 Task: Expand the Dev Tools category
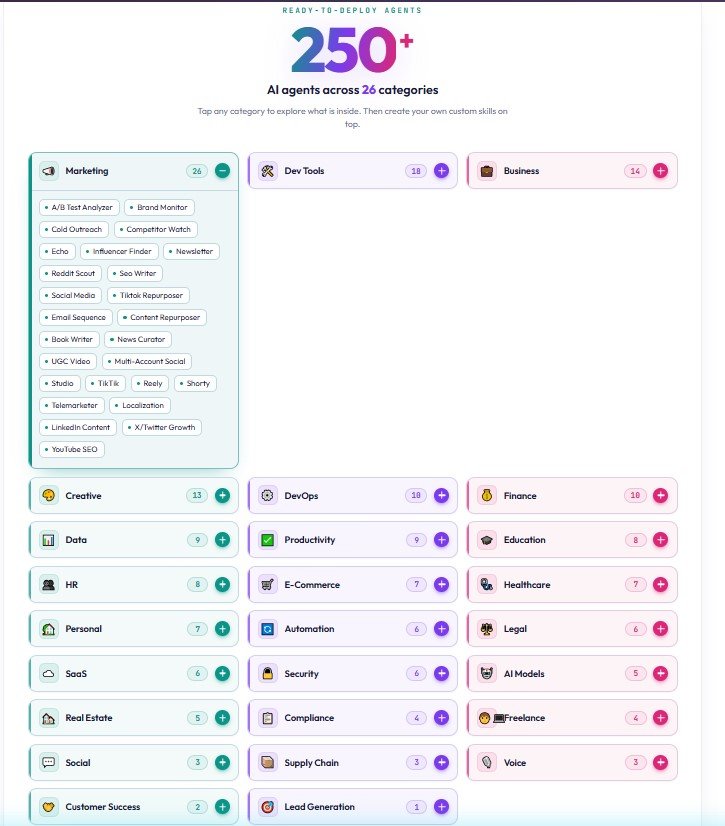(442, 171)
